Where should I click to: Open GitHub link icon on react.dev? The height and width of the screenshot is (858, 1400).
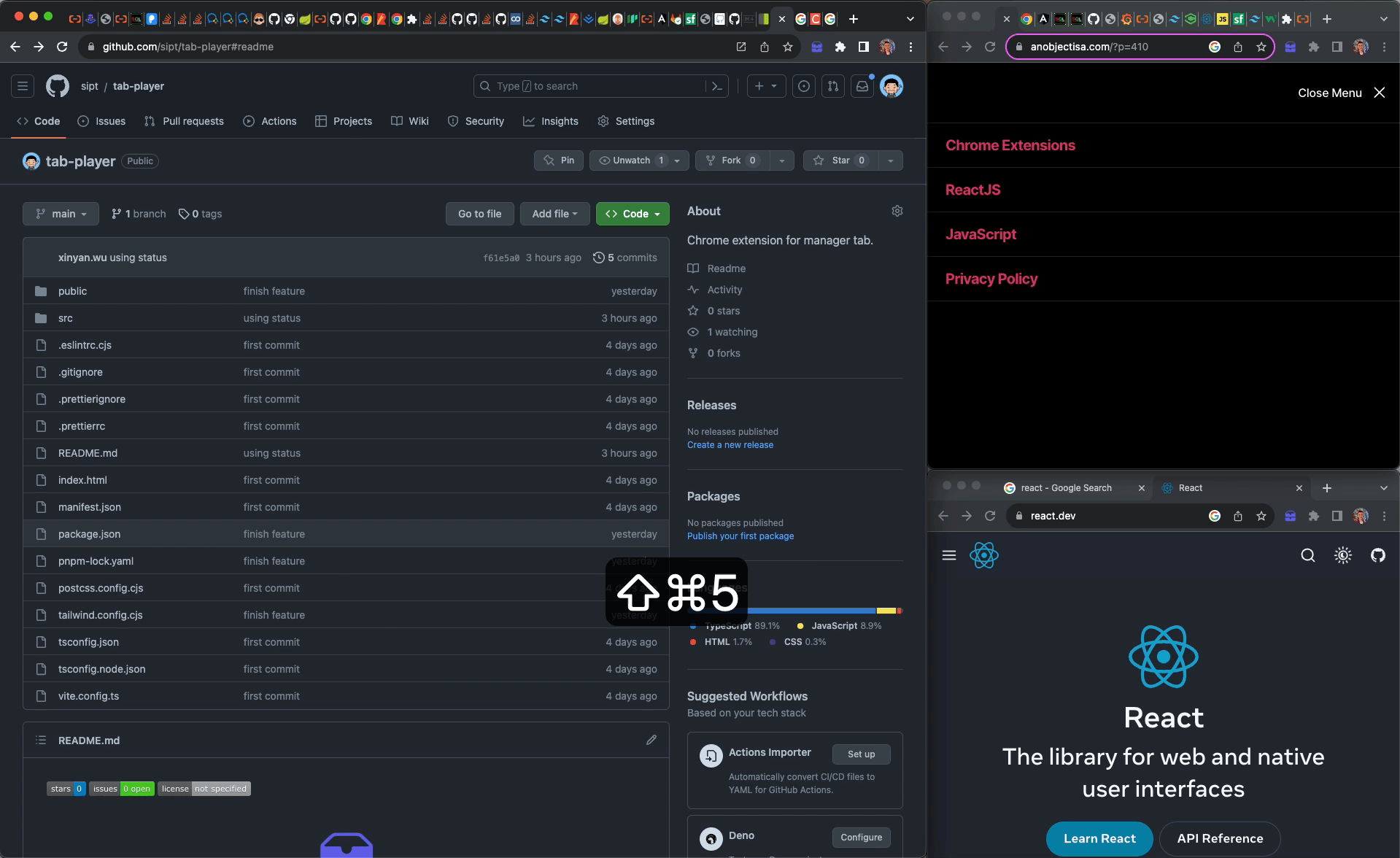[x=1378, y=555]
